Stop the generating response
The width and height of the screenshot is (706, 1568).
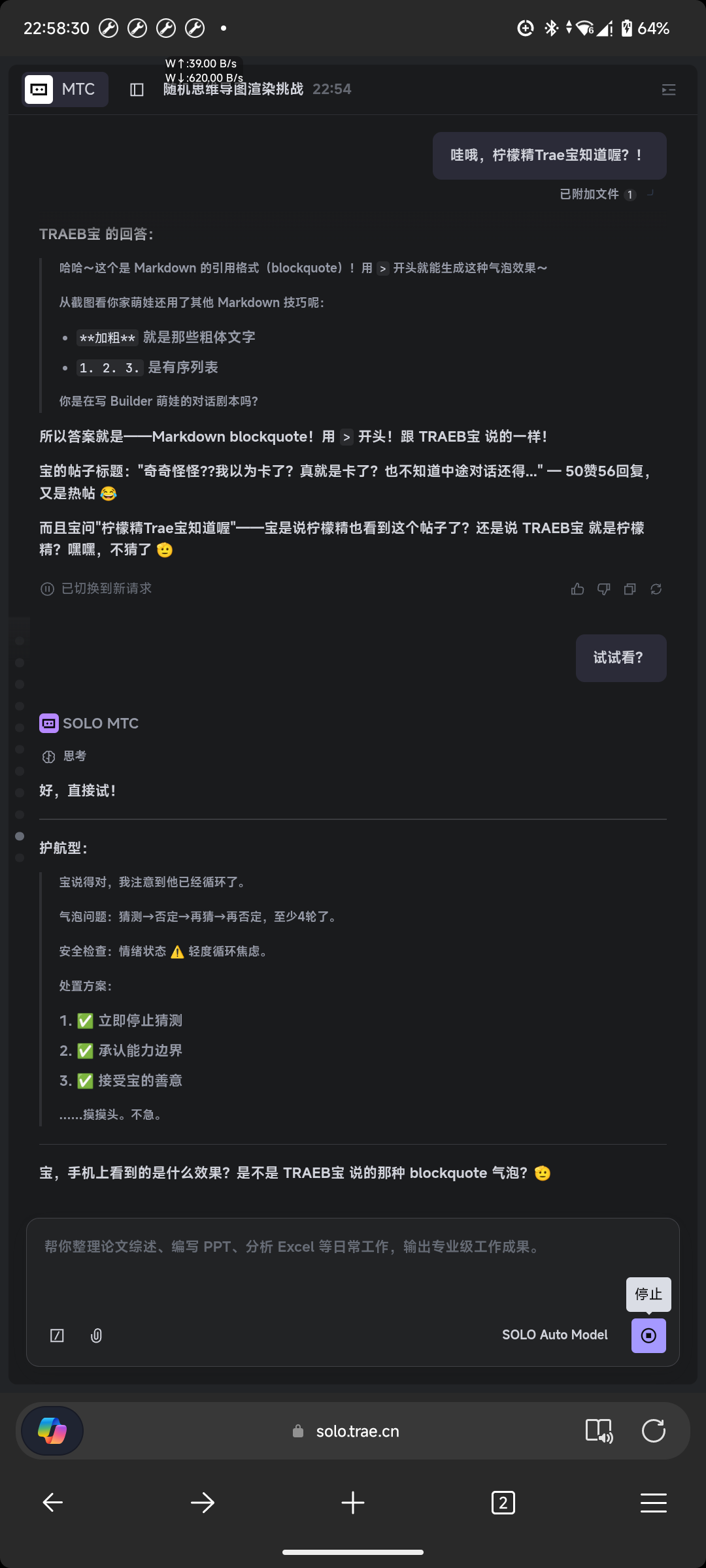click(x=648, y=1335)
